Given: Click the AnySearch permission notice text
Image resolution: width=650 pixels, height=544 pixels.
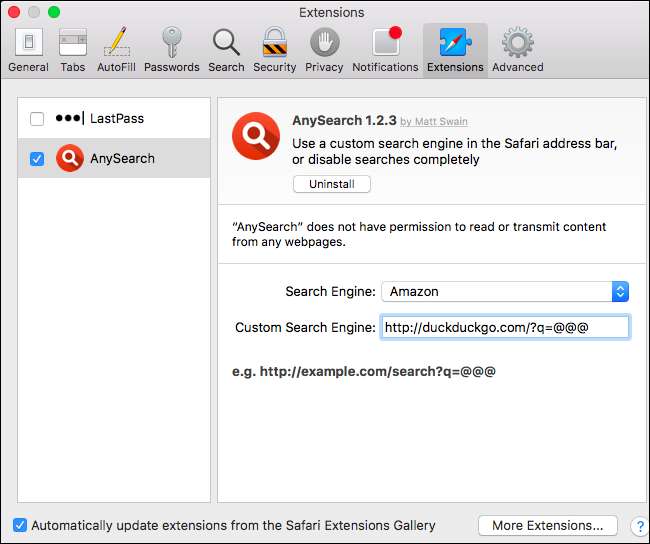Looking at the screenshot, I should click(x=419, y=234).
